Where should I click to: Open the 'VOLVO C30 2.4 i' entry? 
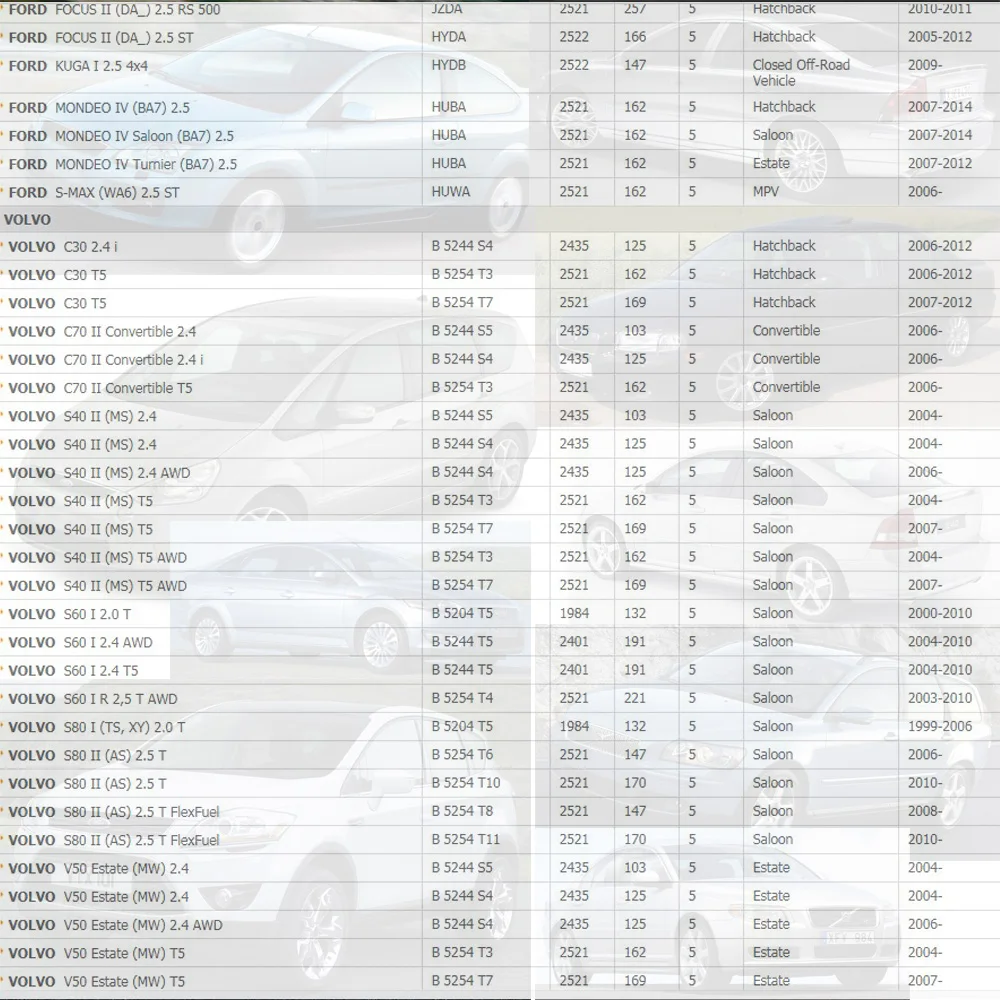63,247
